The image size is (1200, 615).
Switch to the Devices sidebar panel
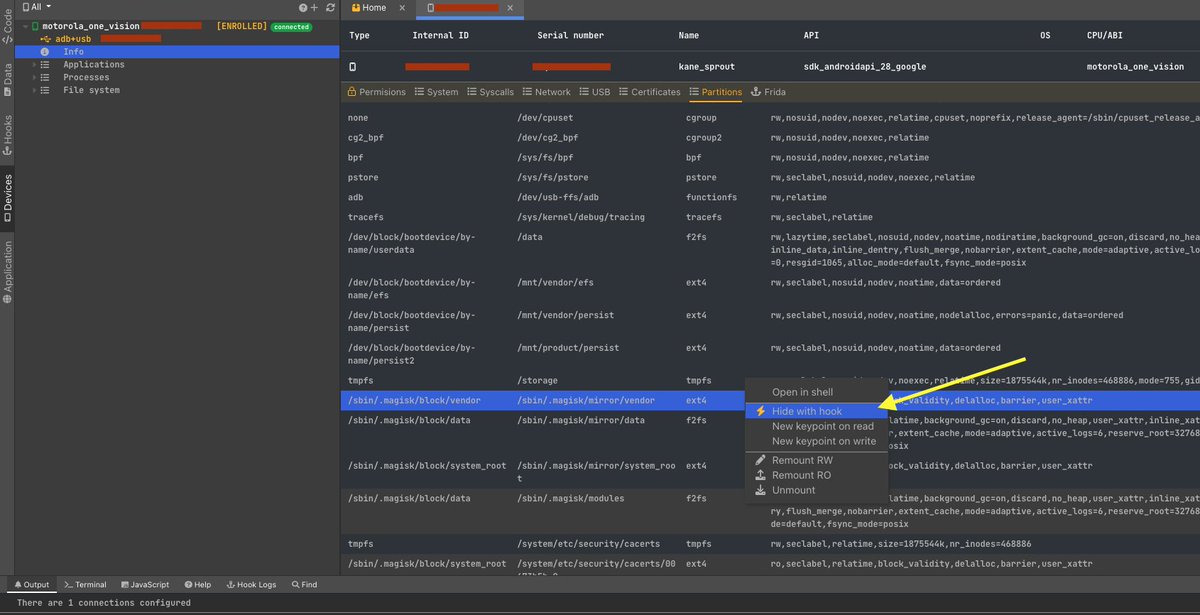tap(7, 198)
